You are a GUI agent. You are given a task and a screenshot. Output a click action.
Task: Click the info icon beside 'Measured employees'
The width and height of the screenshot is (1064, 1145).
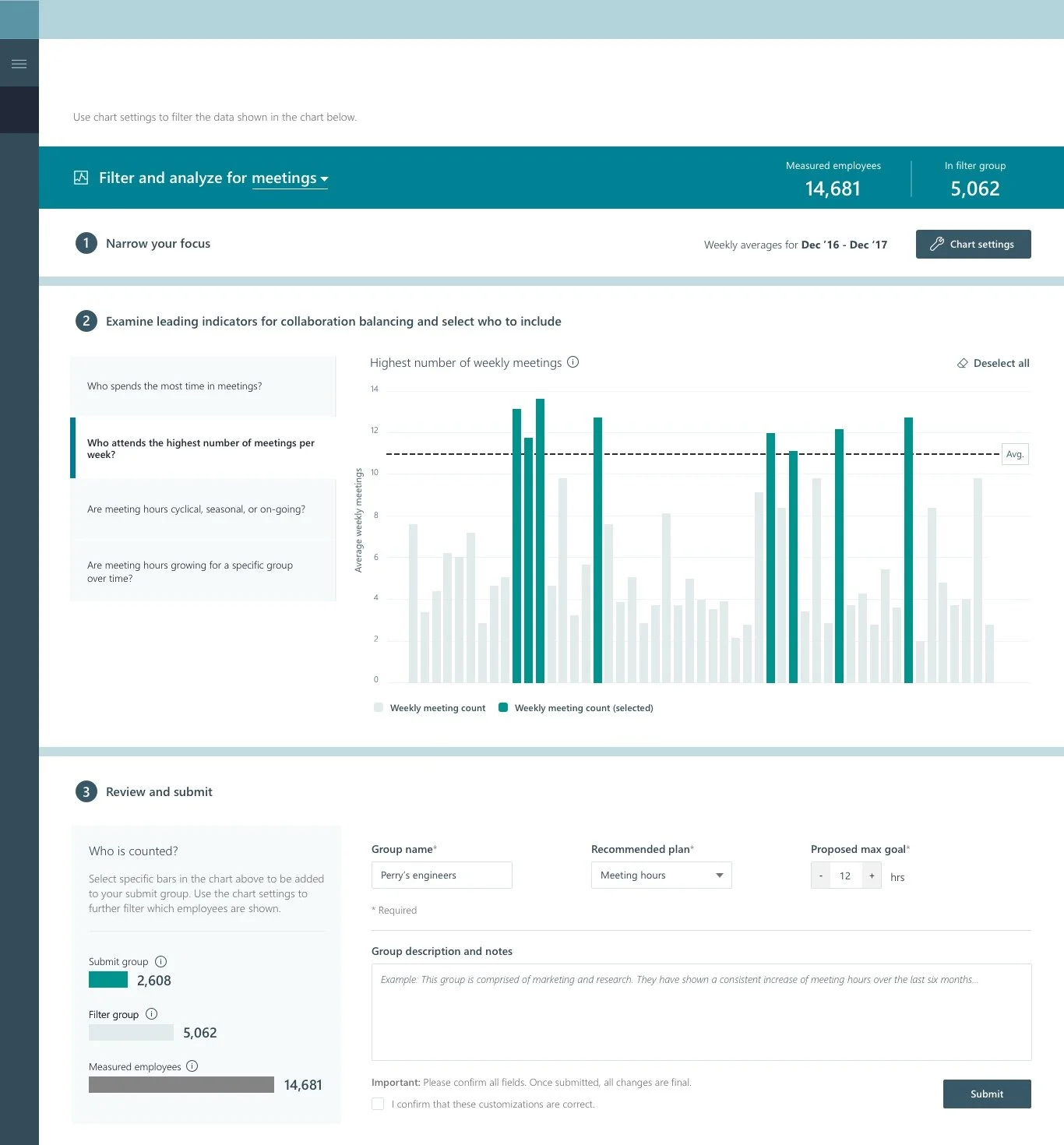click(192, 1066)
